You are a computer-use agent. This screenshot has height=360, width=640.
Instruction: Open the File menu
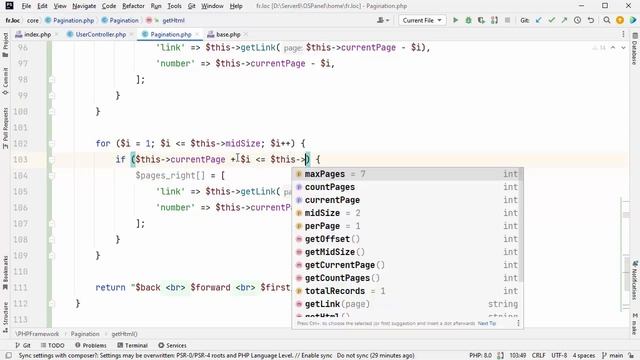[26, 6]
